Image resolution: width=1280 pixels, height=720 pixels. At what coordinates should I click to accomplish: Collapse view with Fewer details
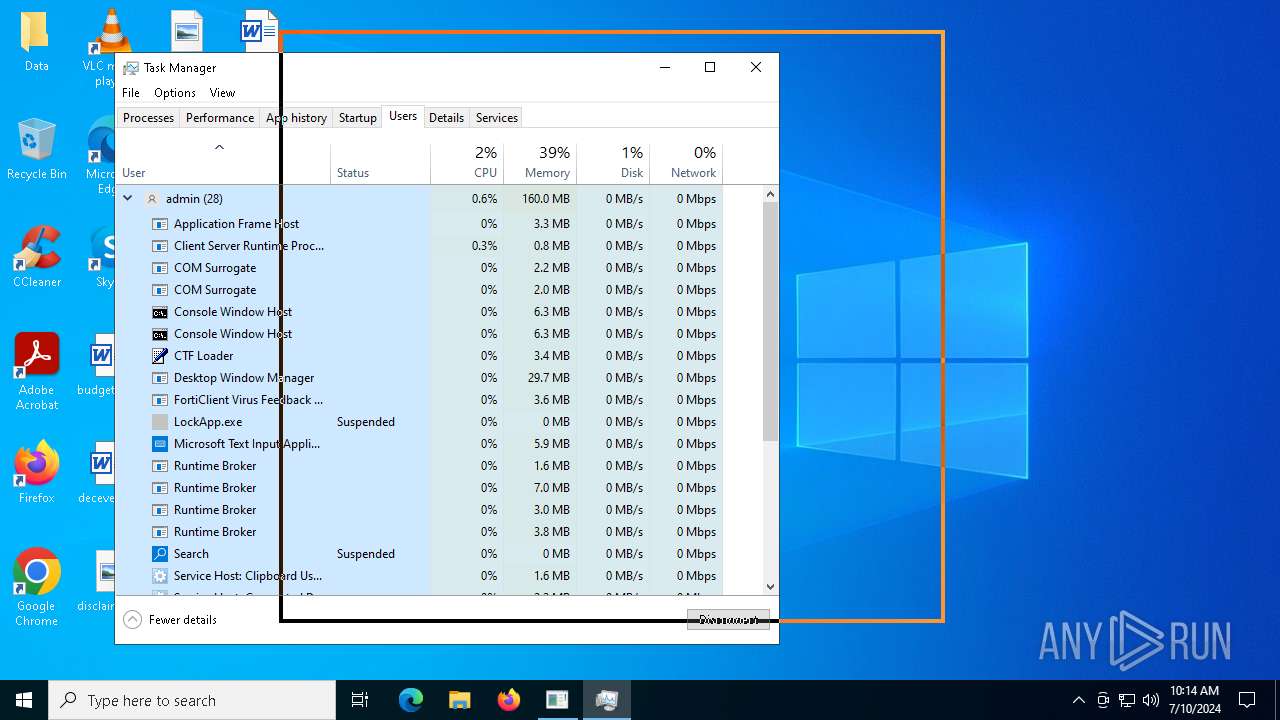[170, 620]
